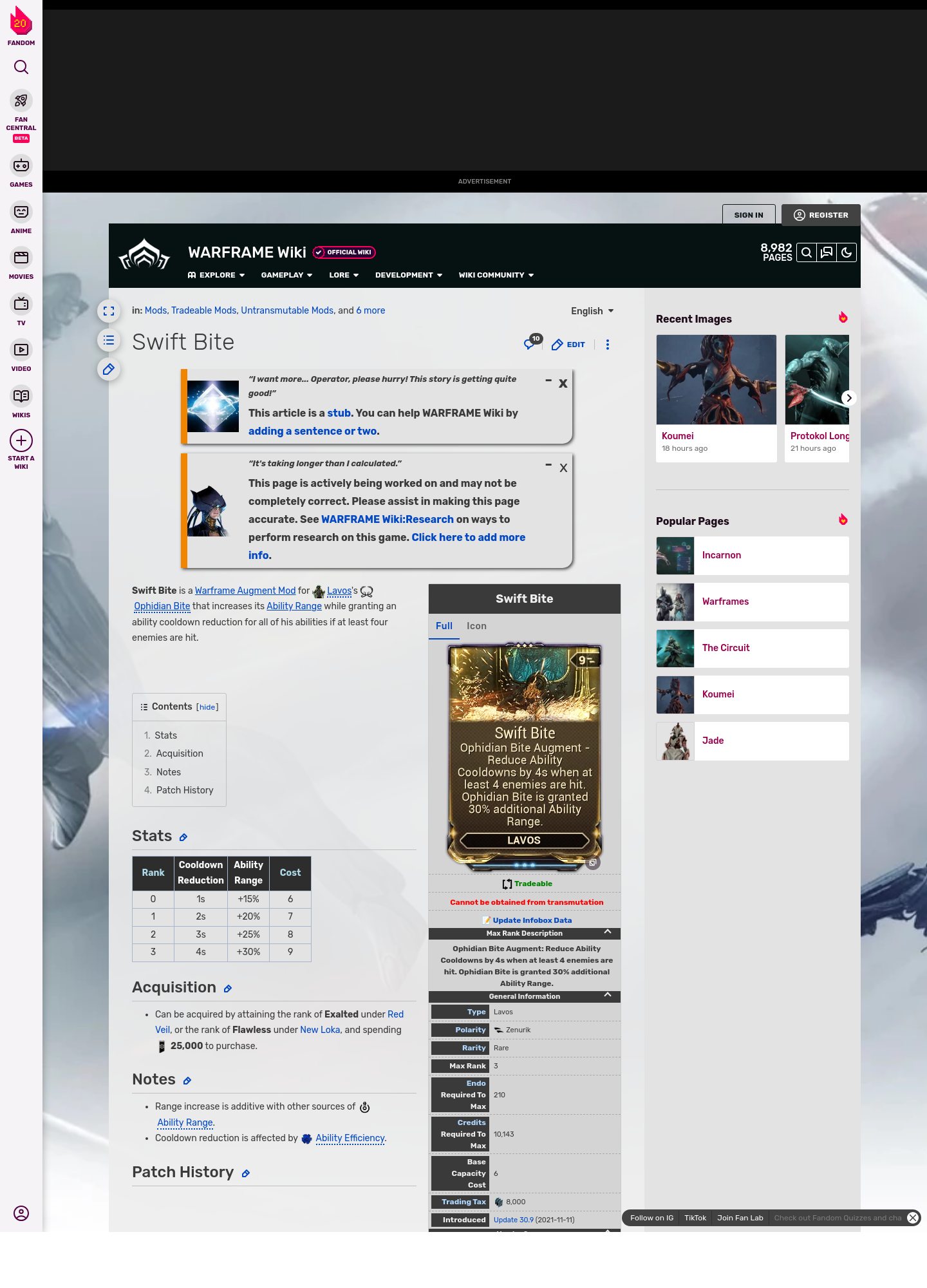Viewport: 927px width, 1288px height.
Task: Dismiss the stub notice with X
Action: [x=563, y=383]
